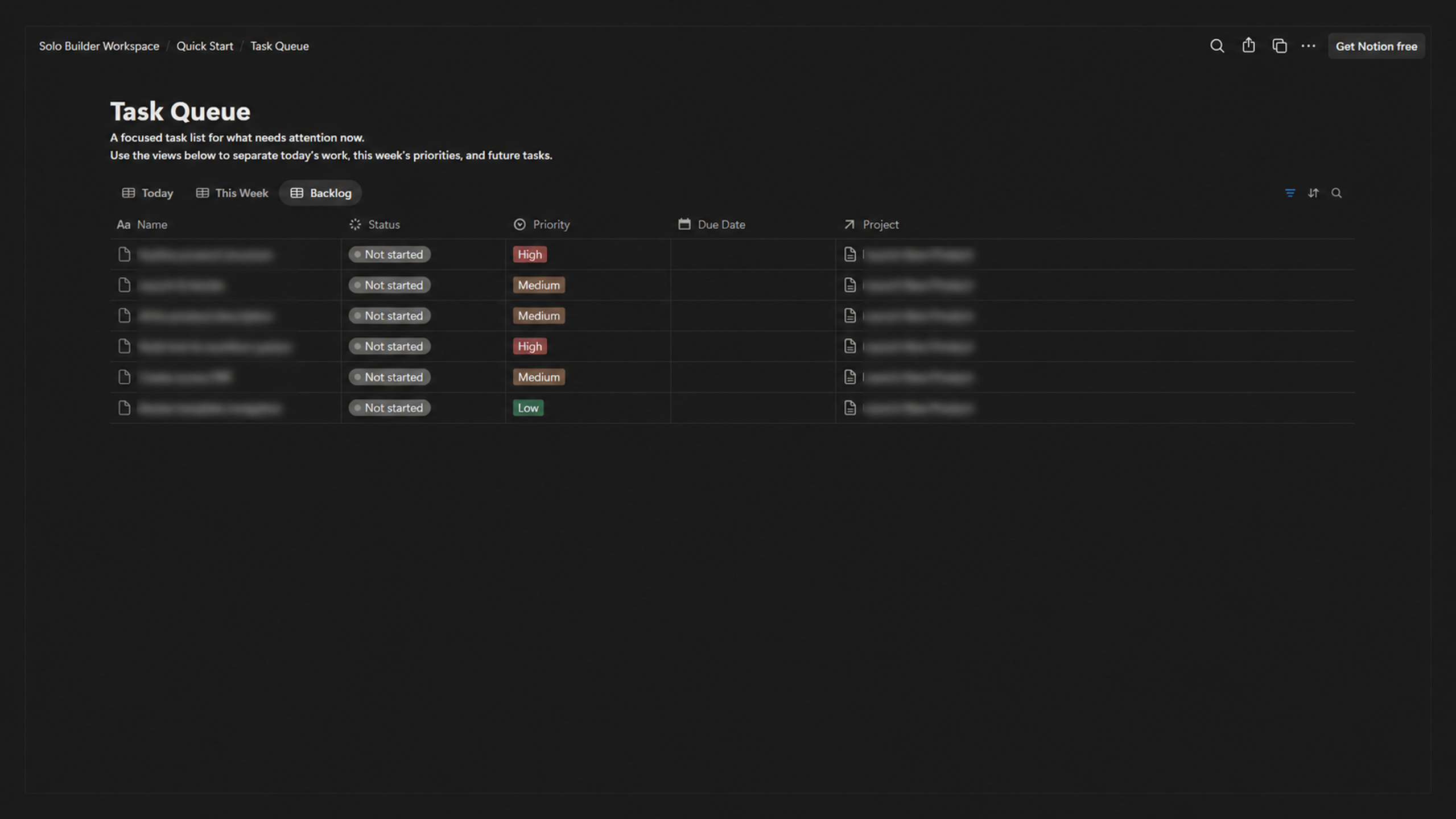
Task: Click the Project column header
Action: click(871, 225)
